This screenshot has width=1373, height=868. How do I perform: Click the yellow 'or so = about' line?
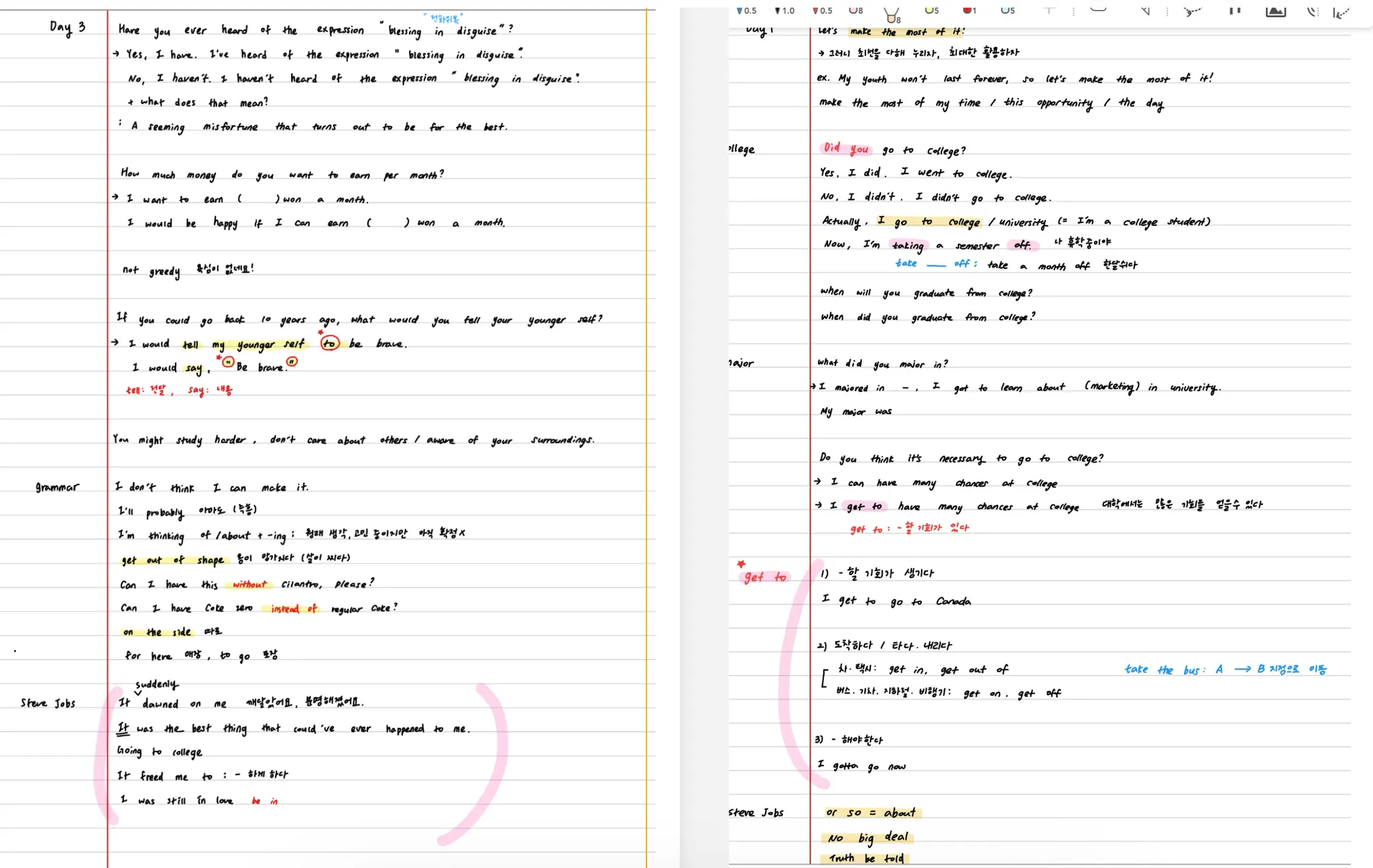pos(872,812)
